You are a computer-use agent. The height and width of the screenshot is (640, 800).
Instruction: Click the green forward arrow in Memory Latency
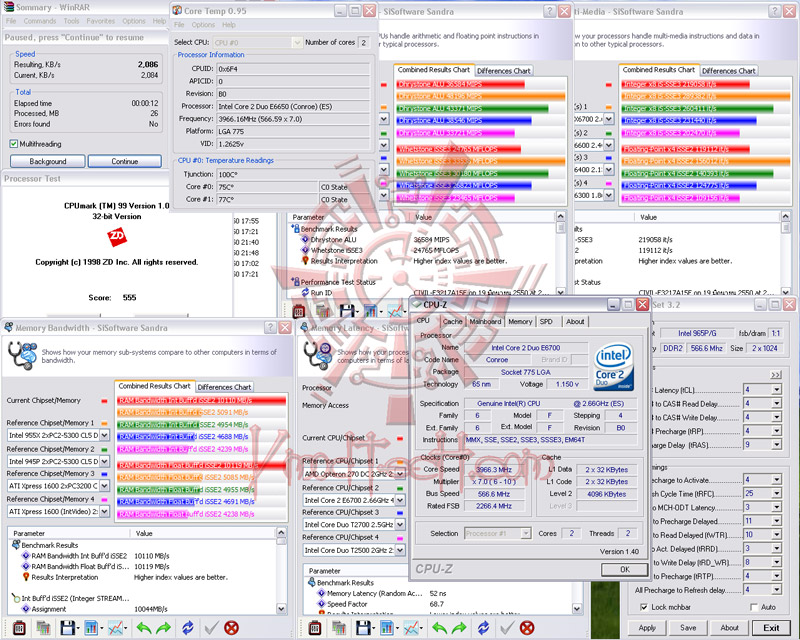point(459,627)
